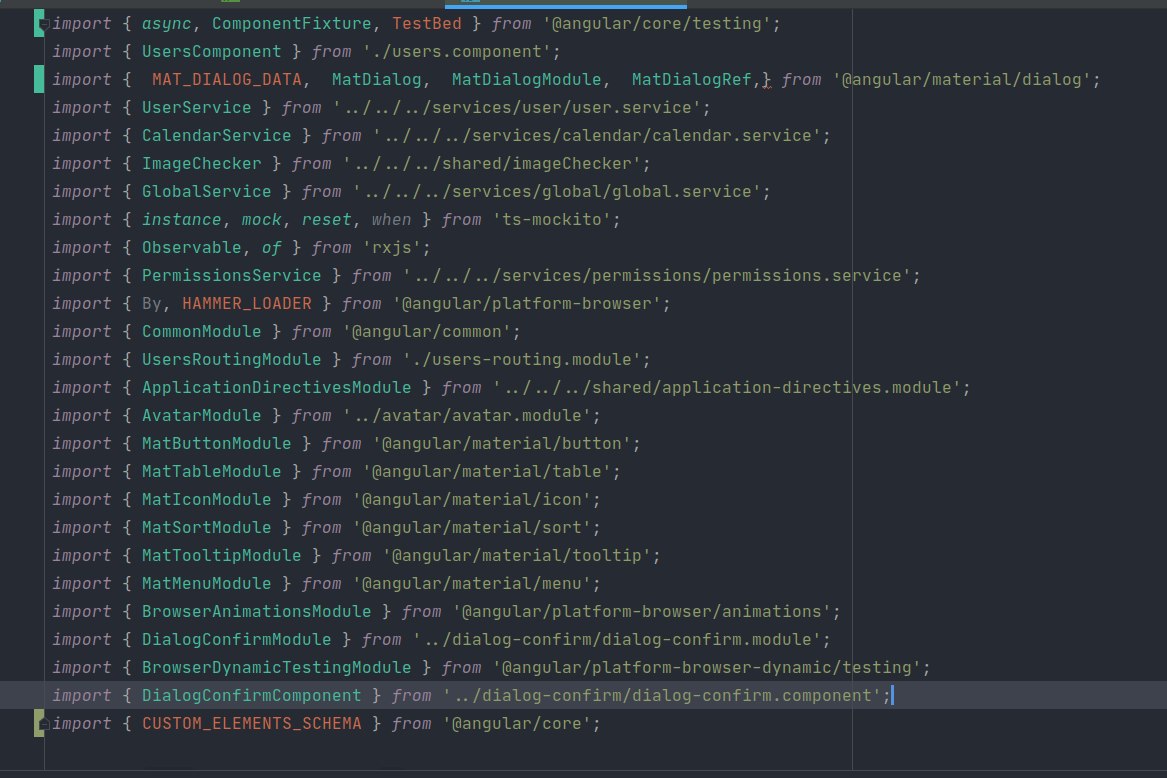Click the 'MatTableModule' identifier
This screenshot has height=778, width=1167.
coord(211,471)
